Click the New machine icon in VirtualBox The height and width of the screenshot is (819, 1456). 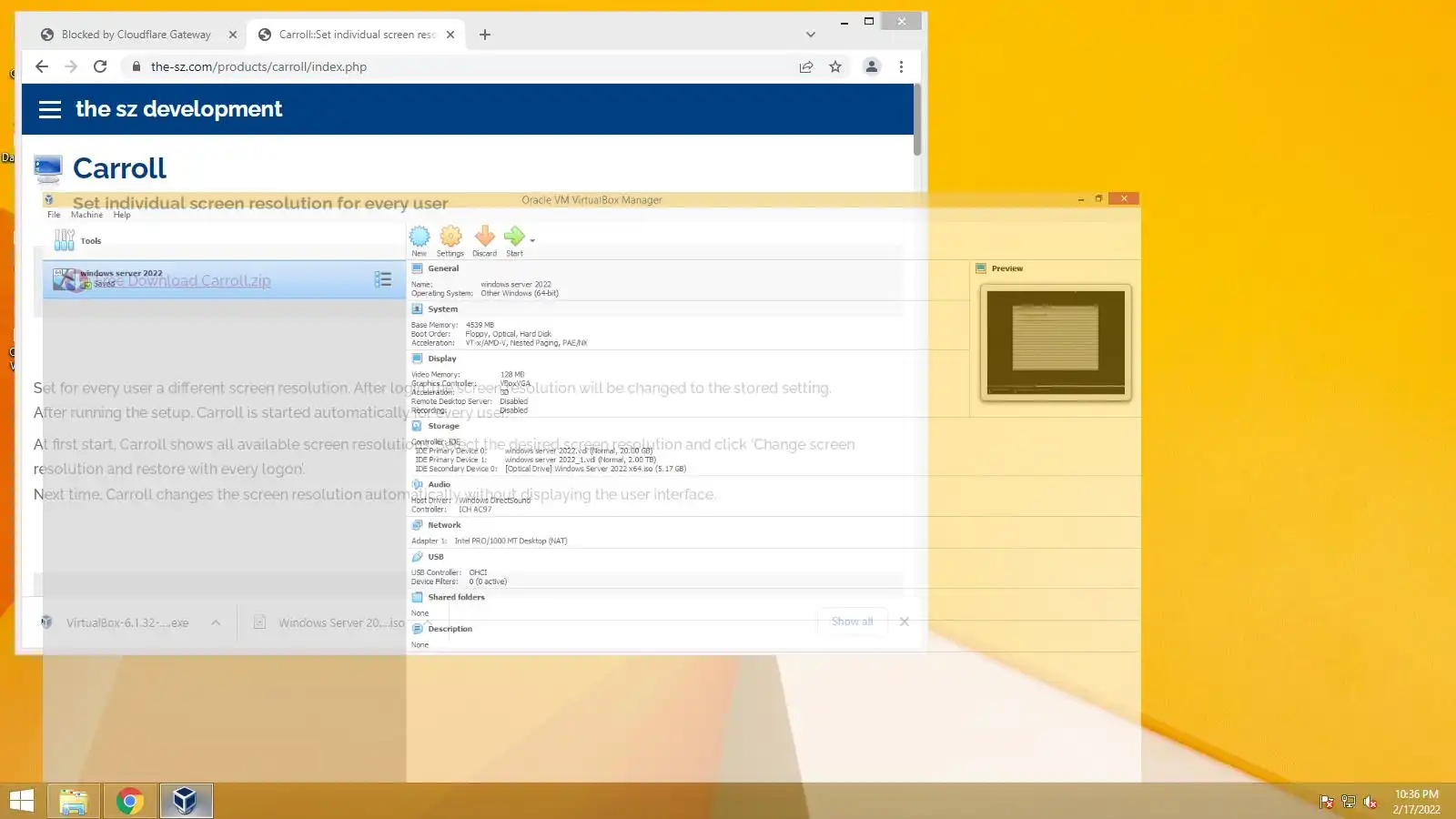pyautogui.click(x=419, y=237)
